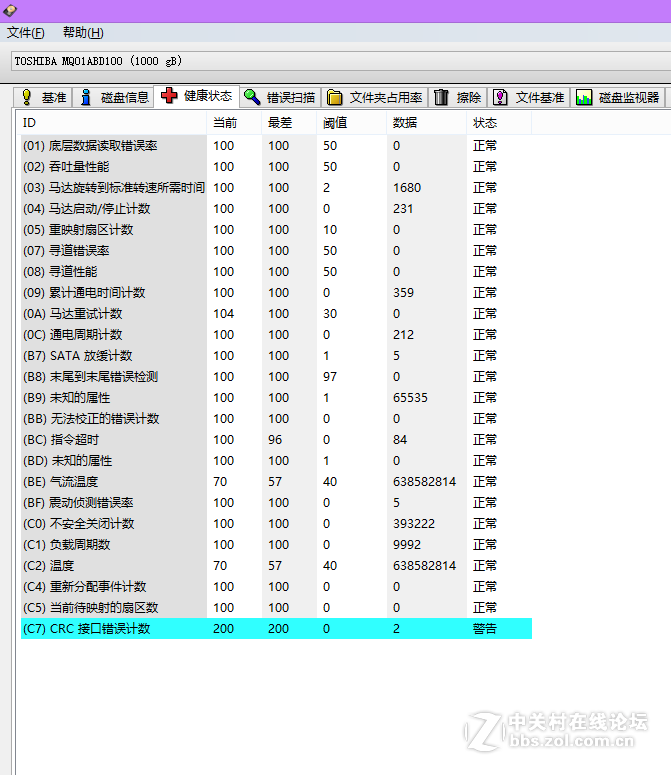The width and height of the screenshot is (671, 775).
Task: Select row (03) 马达旋转到标准转速所需时间
Action: pos(276,188)
